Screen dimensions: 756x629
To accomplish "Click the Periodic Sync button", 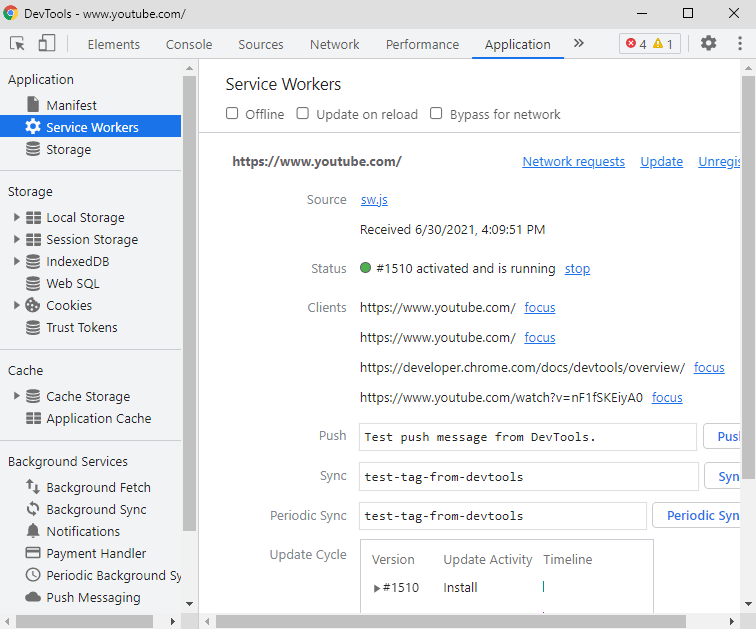I will [x=697, y=515].
